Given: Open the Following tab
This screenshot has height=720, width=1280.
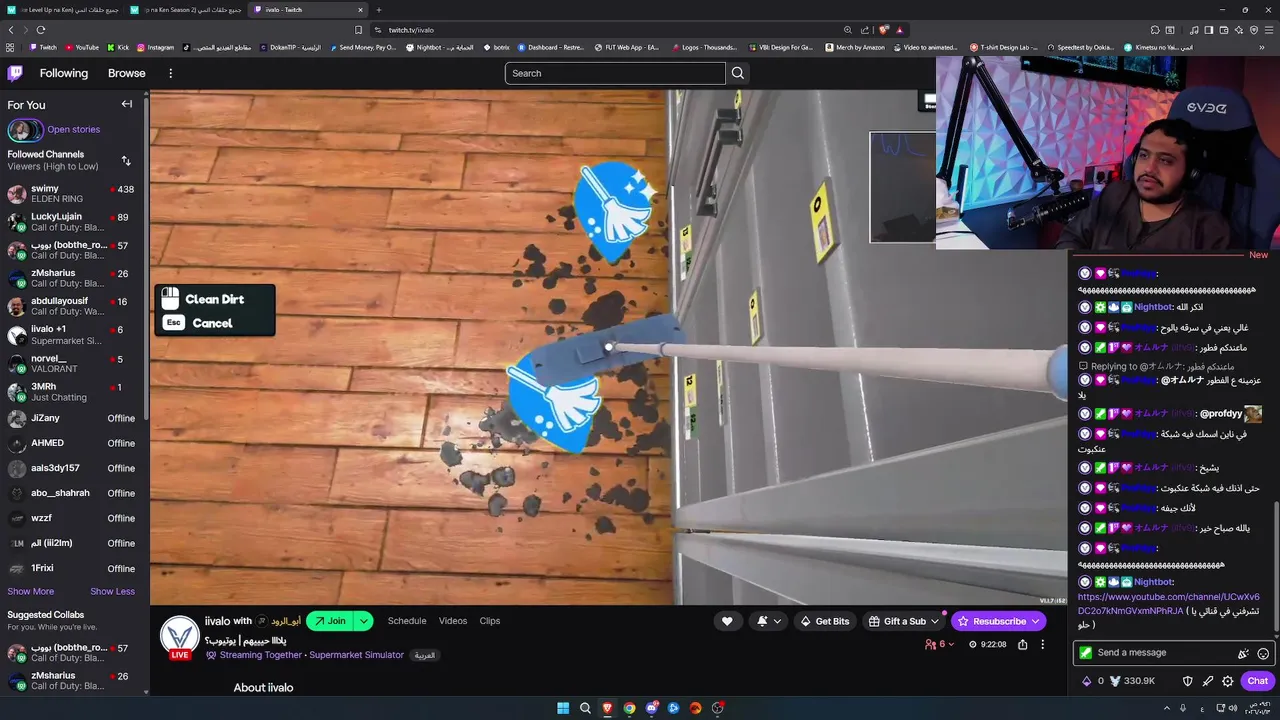Looking at the screenshot, I should tap(64, 73).
